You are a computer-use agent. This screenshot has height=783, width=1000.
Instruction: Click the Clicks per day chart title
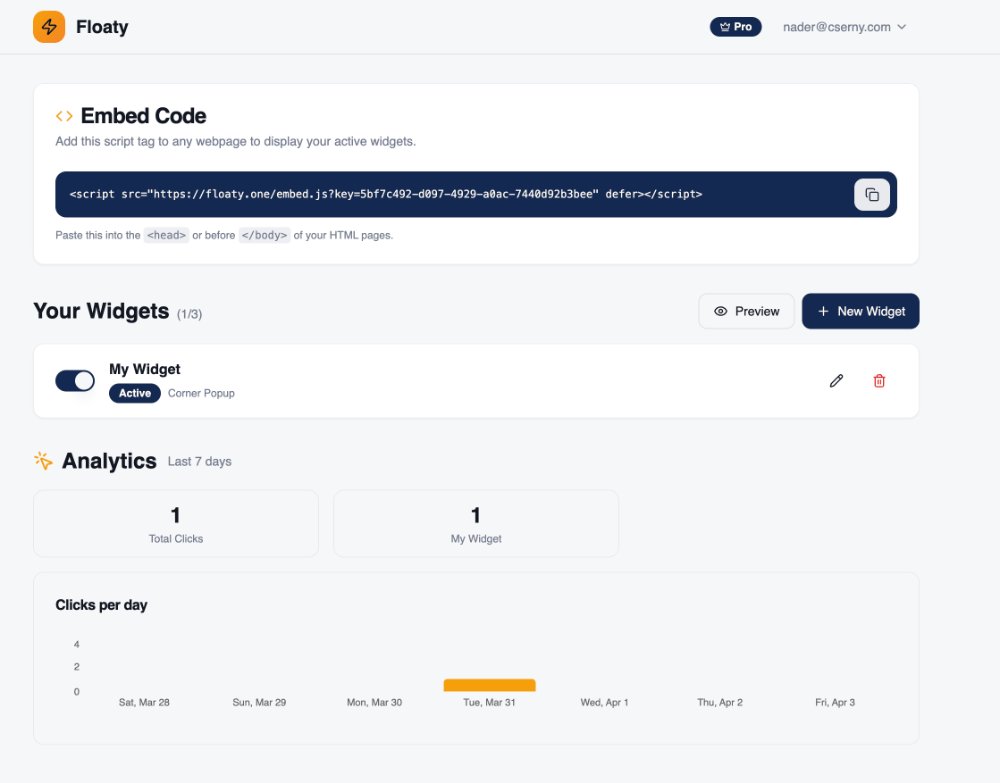pyautogui.click(x=101, y=605)
